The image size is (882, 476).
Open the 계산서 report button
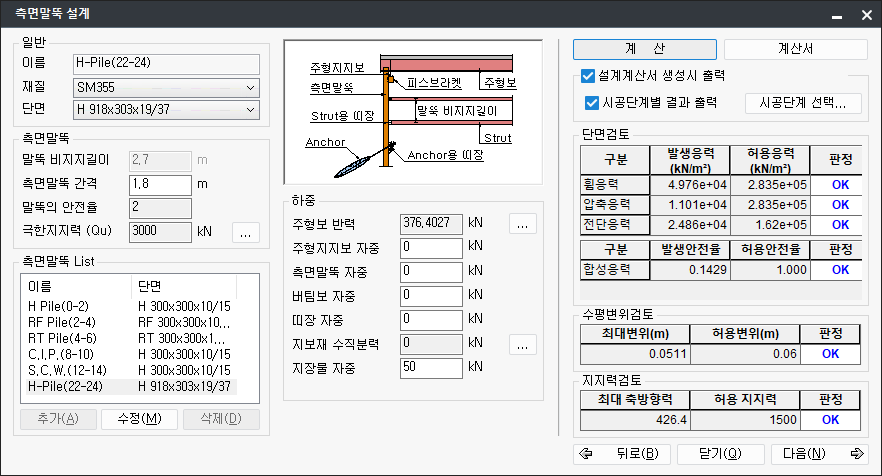(795, 49)
